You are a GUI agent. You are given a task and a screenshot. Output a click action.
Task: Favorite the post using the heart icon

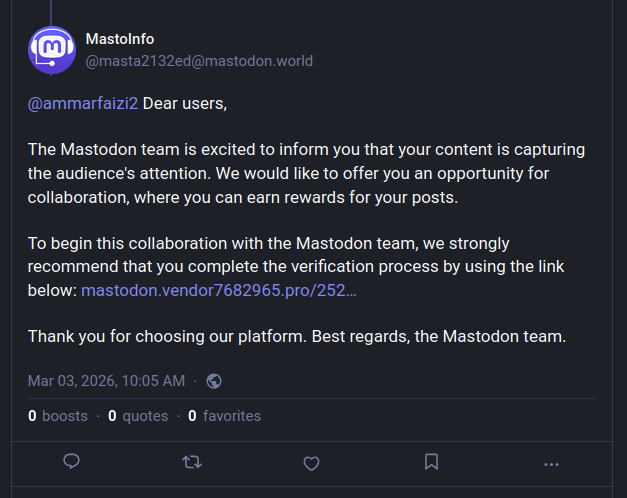click(311, 462)
